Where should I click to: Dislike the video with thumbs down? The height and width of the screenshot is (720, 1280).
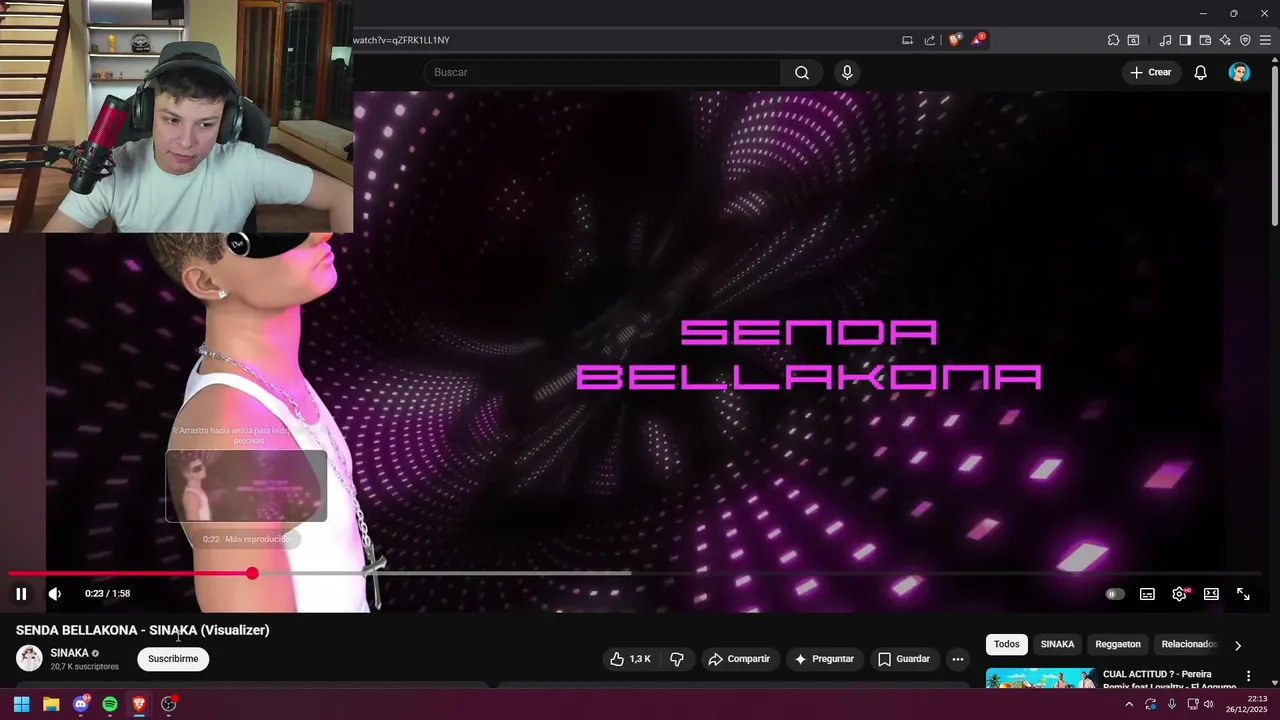[677, 659]
